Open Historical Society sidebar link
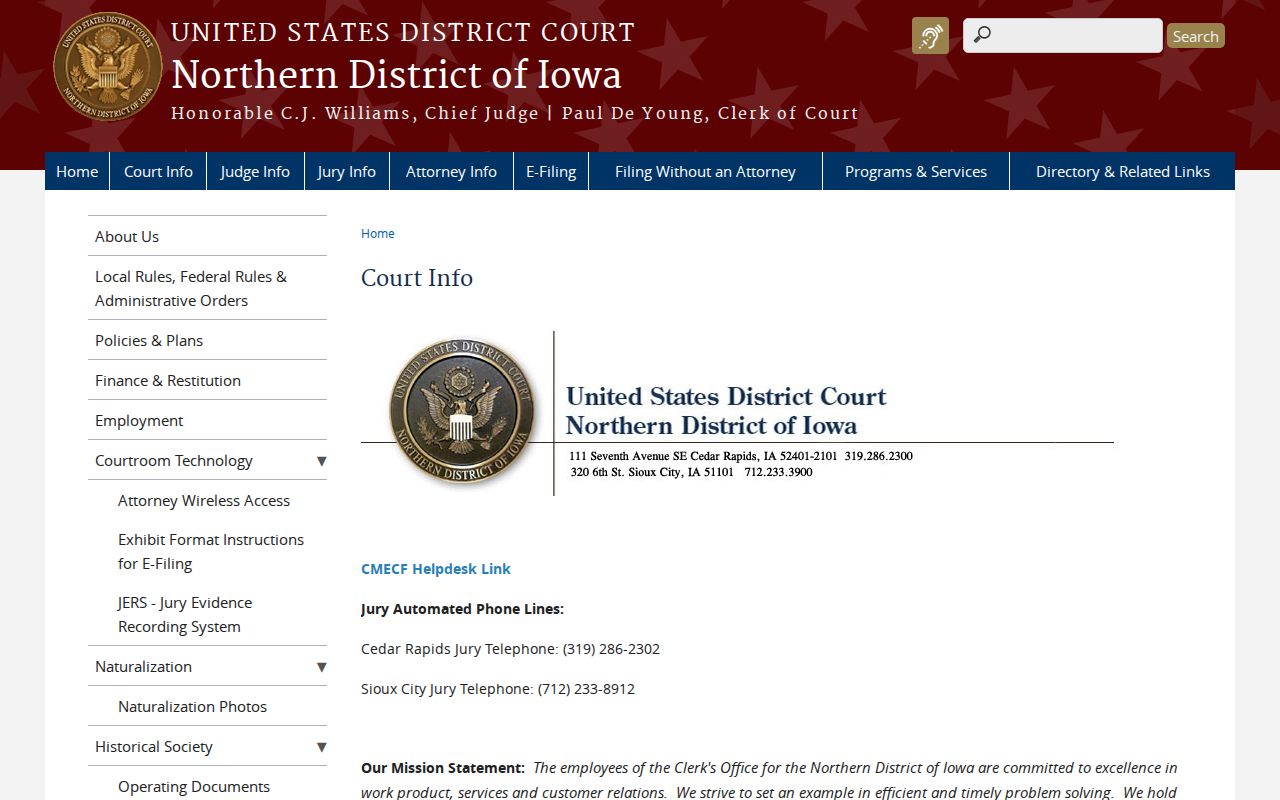1280x800 pixels. click(154, 746)
